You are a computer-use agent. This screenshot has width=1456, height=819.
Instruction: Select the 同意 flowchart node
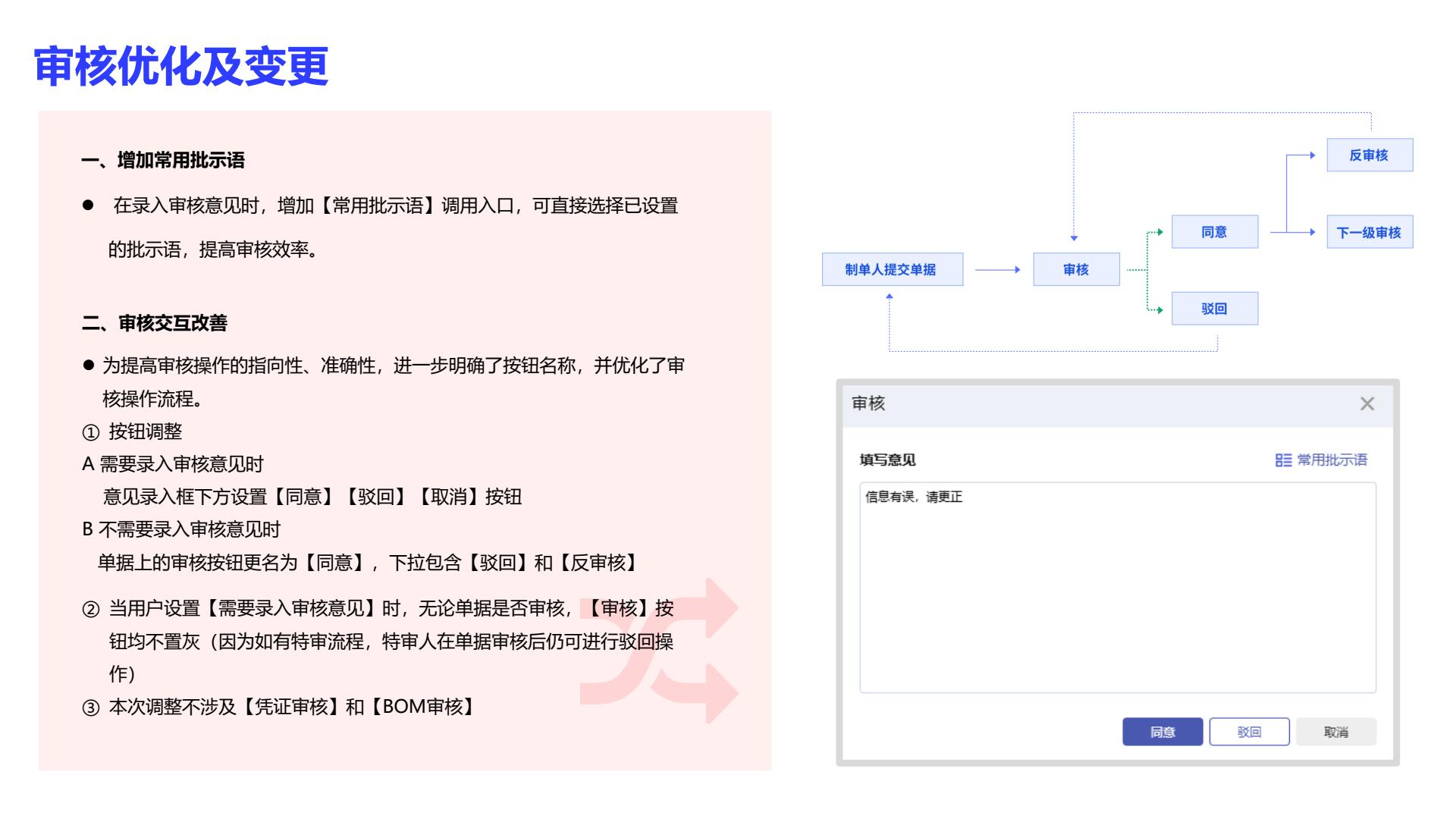[1214, 232]
